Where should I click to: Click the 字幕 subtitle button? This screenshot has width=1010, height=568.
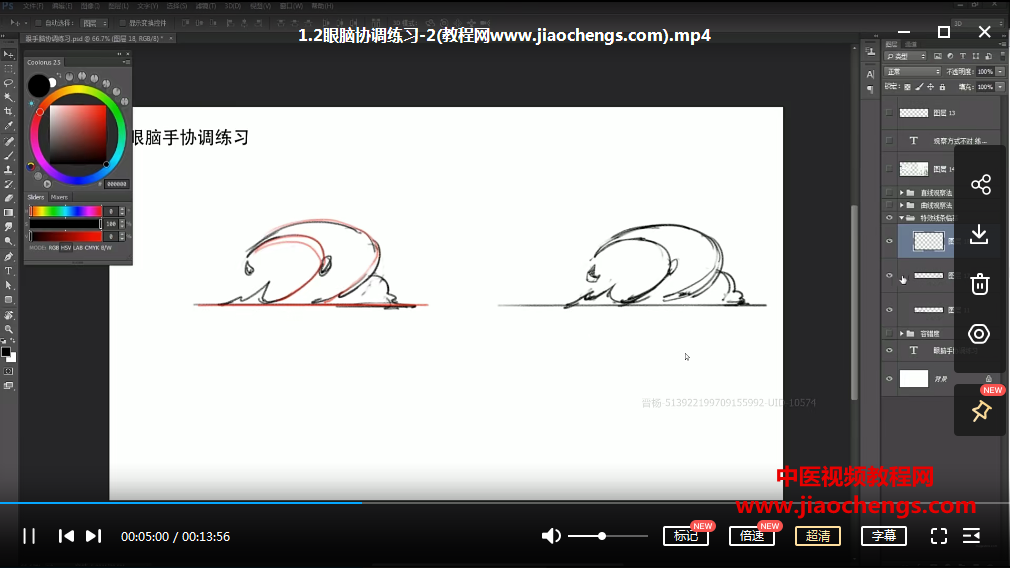[884, 536]
